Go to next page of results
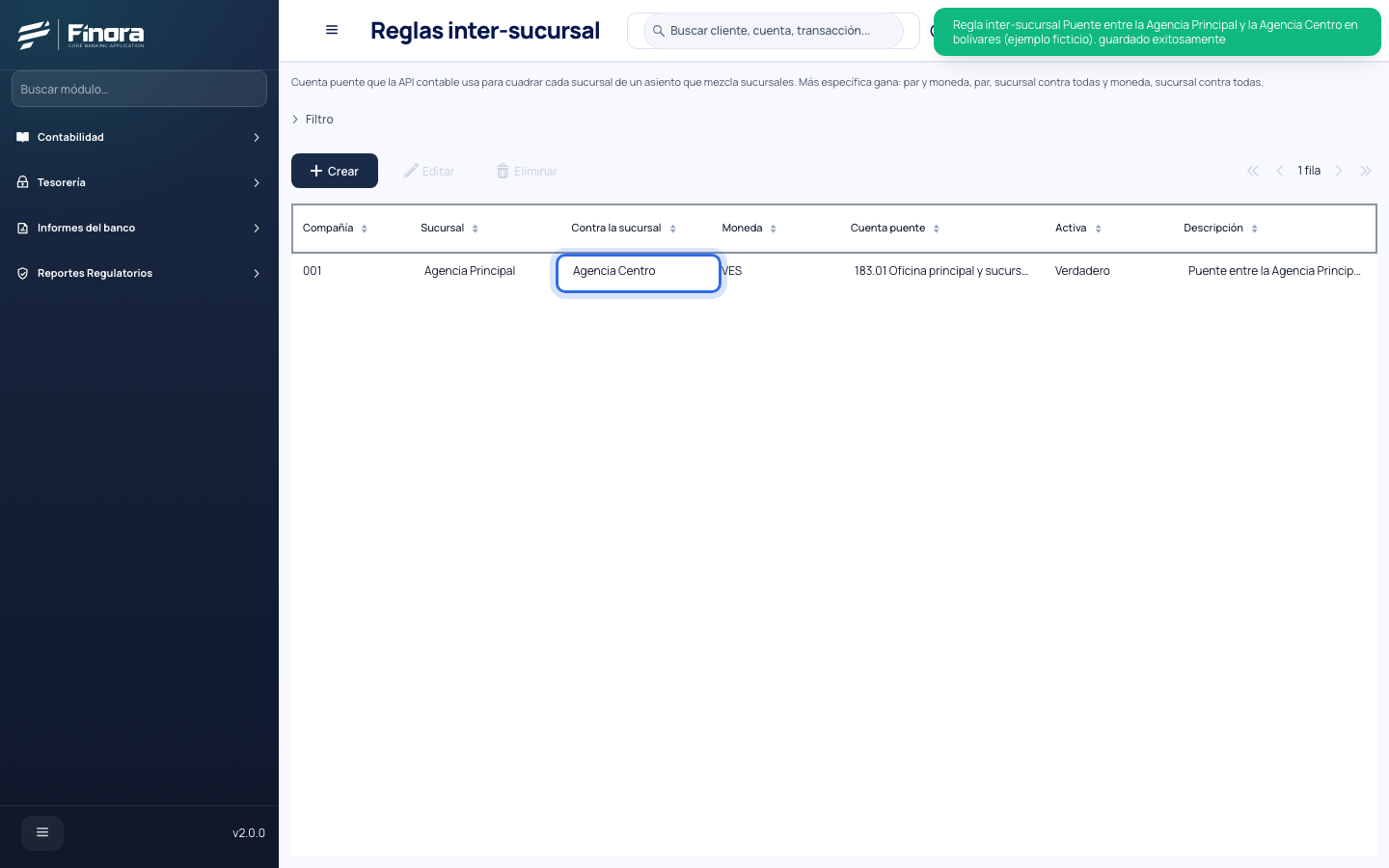The height and width of the screenshot is (868, 1389). pos(1339,171)
